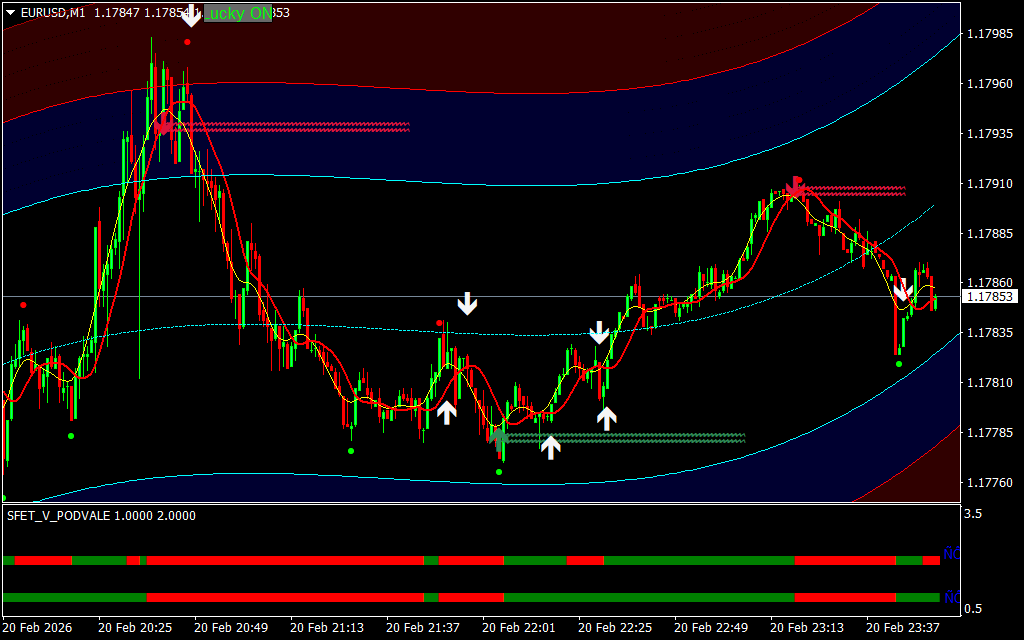Click the lower blue label in indicator window
Screen dimensions: 1024x640
951,596
